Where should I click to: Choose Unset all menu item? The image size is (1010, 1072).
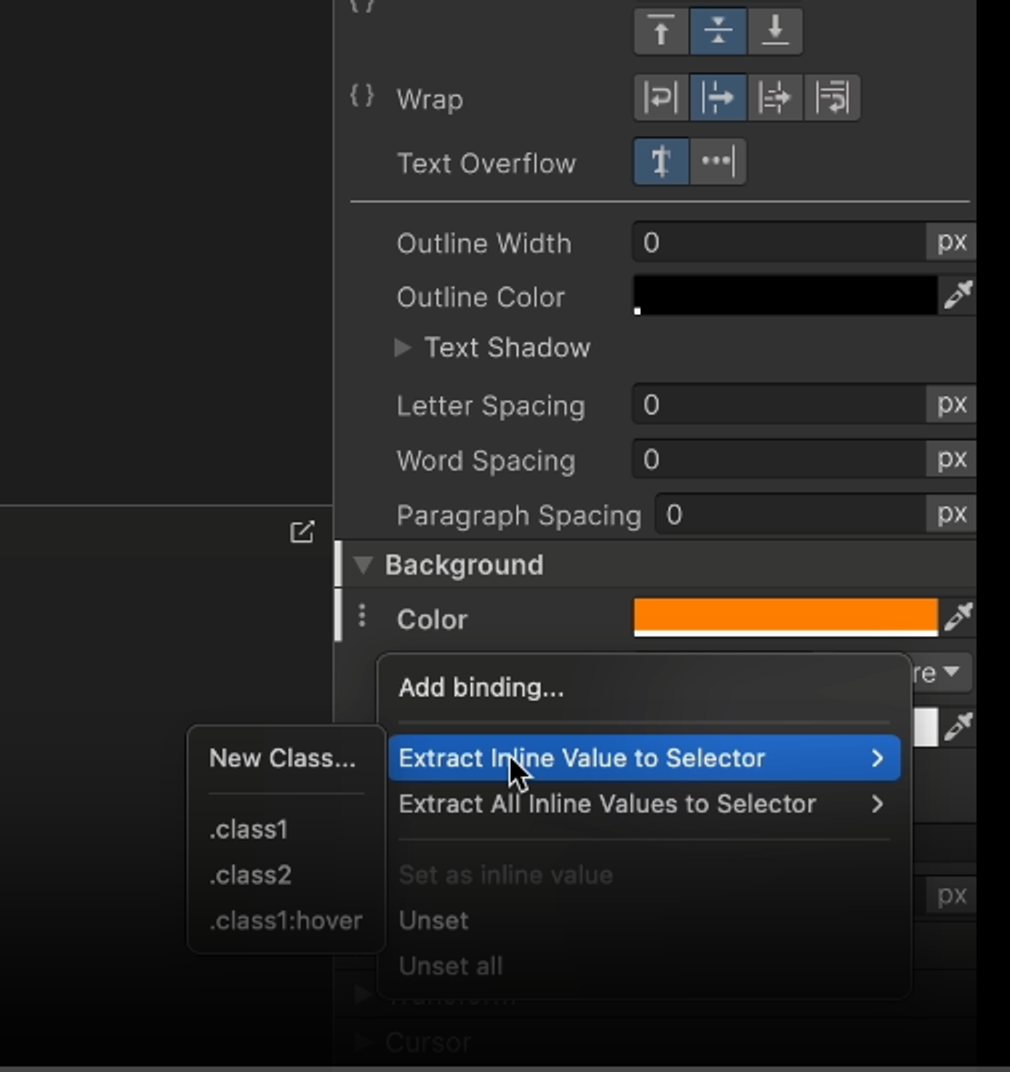click(644, 966)
